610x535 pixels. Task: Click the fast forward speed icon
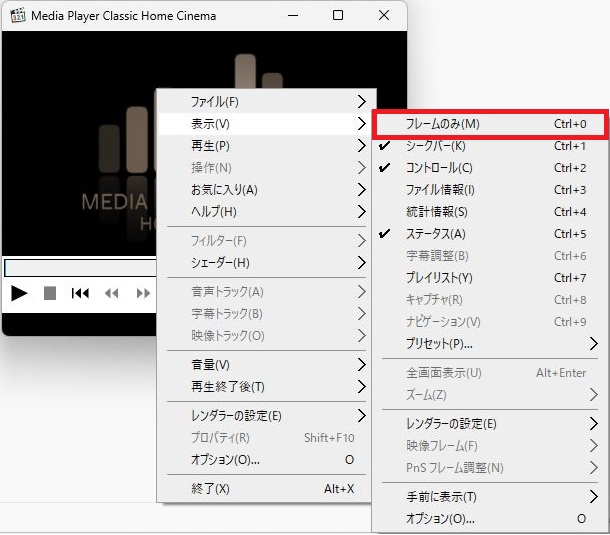[144, 293]
